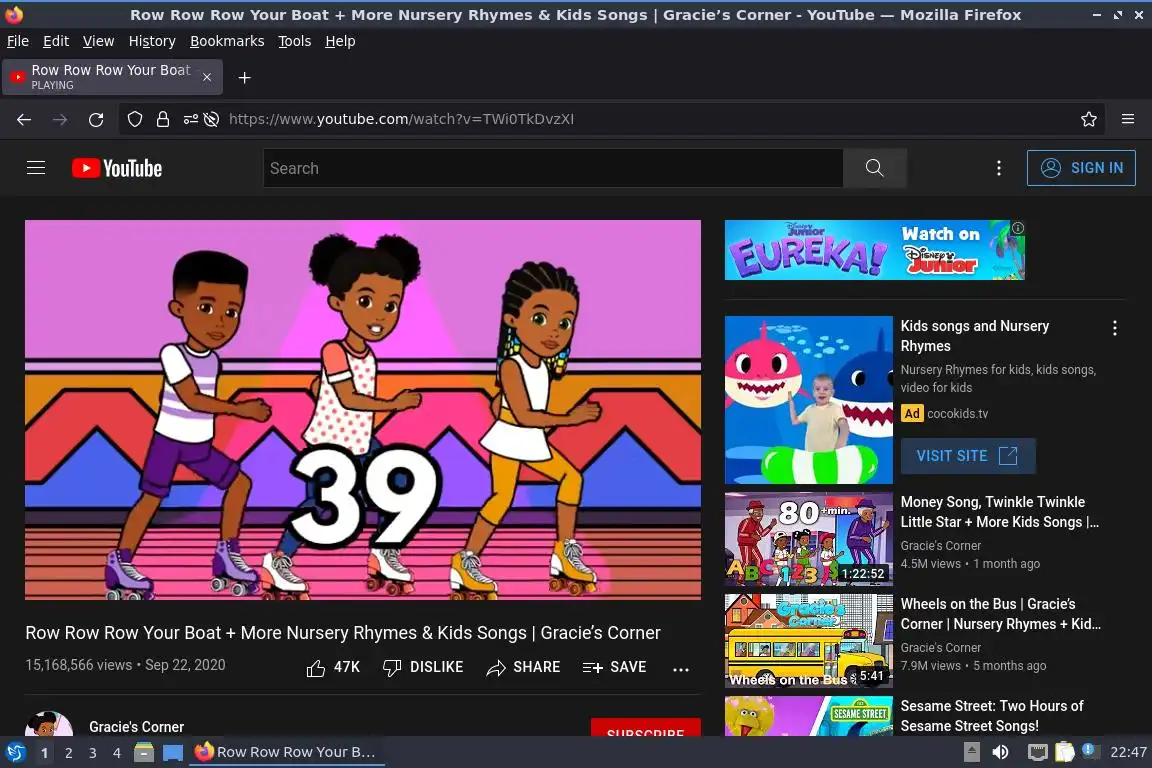The image size is (1152, 768).
Task: Reload the current page
Action: click(x=96, y=119)
